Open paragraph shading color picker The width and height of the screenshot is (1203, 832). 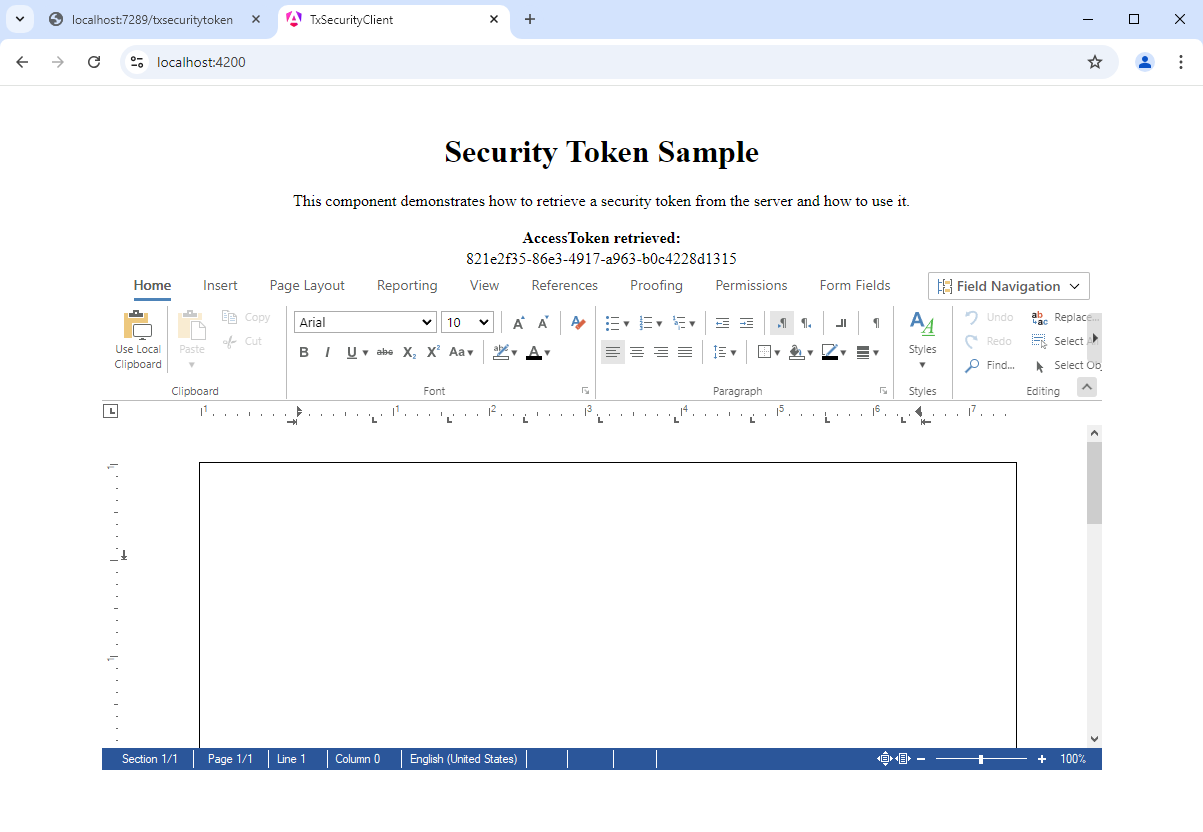click(x=800, y=352)
